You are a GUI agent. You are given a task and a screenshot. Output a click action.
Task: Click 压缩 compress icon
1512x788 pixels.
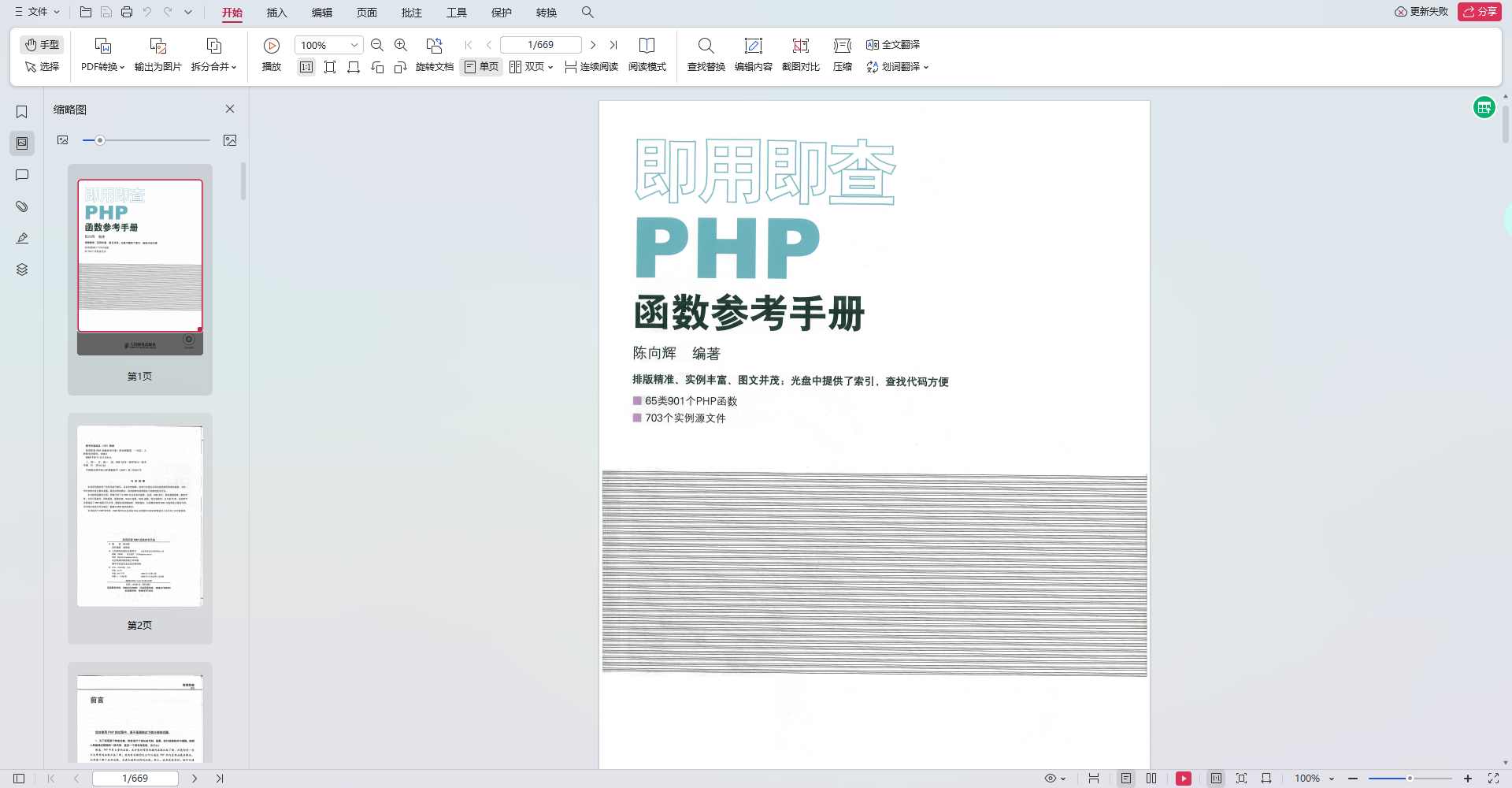click(x=843, y=54)
